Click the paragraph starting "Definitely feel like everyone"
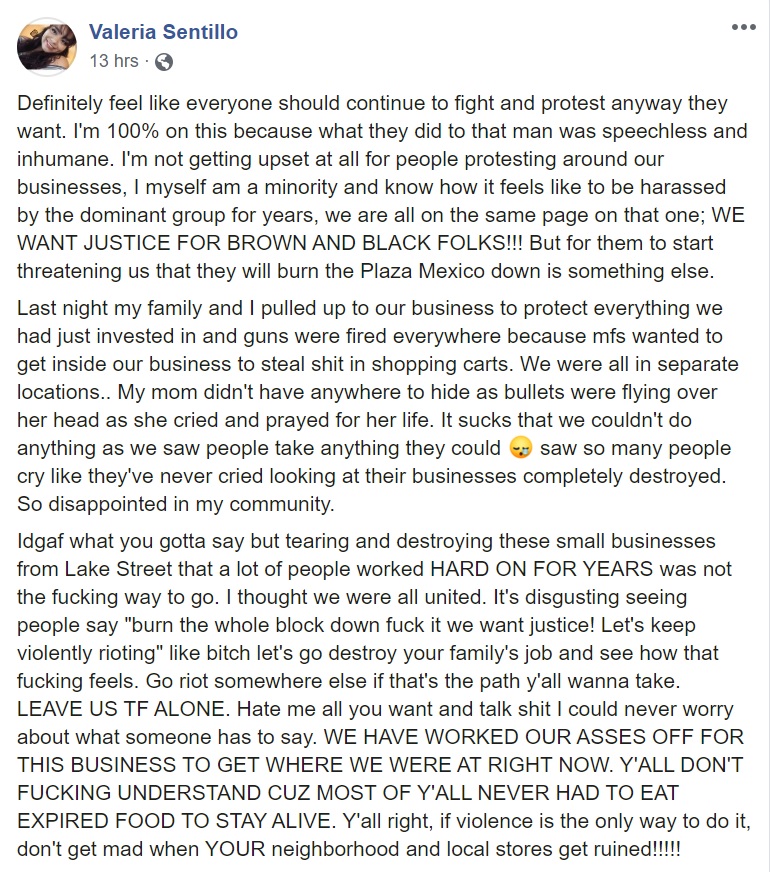The height and width of the screenshot is (872, 770). [382, 187]
